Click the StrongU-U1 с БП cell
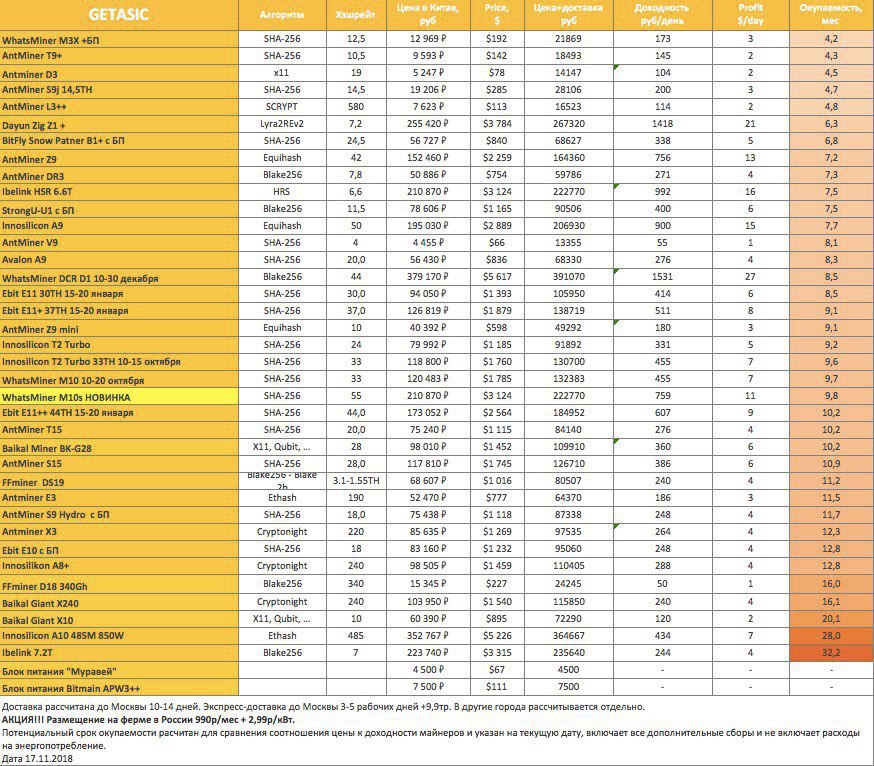Image resolution: width=874 pixels, height=766 pixels. pyautogui.click(x=119, y=210)
